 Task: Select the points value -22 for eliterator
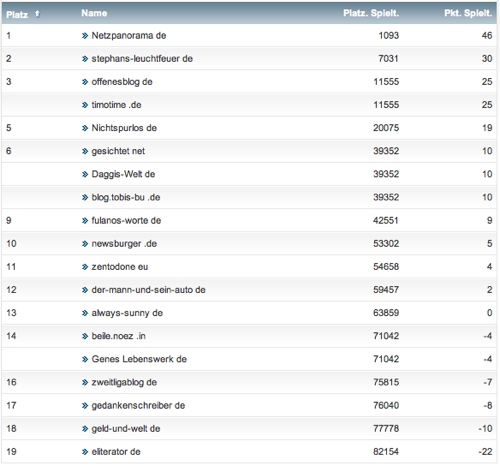tap(485, 452)
